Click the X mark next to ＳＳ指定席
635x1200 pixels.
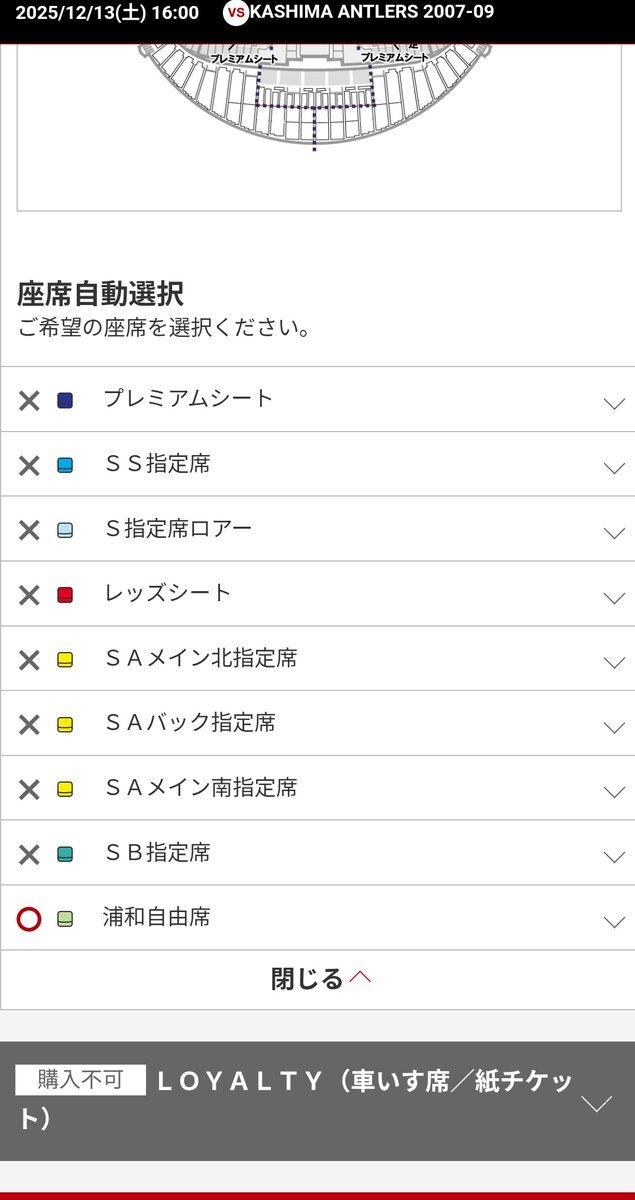tap(29, 465)
